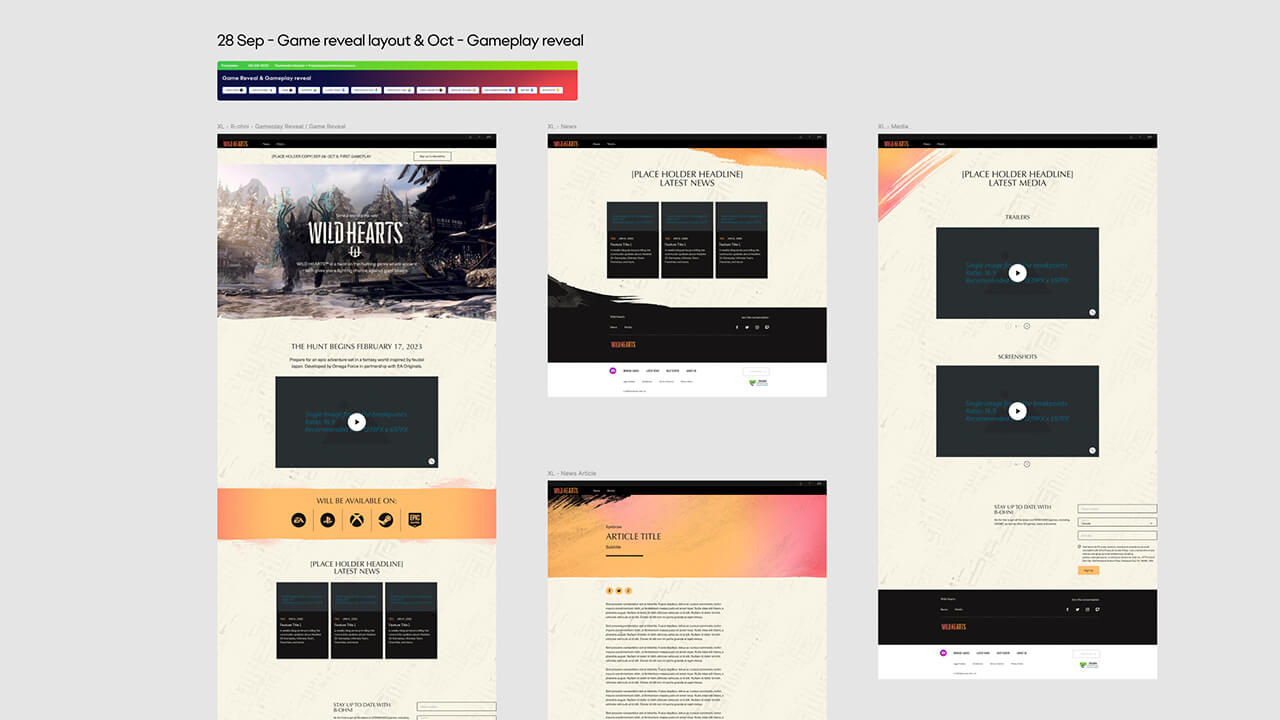Click expand icon on Trailers video
Image resolution: width=1280 pixels, height=720 pixels.
tap(1092, 312)
